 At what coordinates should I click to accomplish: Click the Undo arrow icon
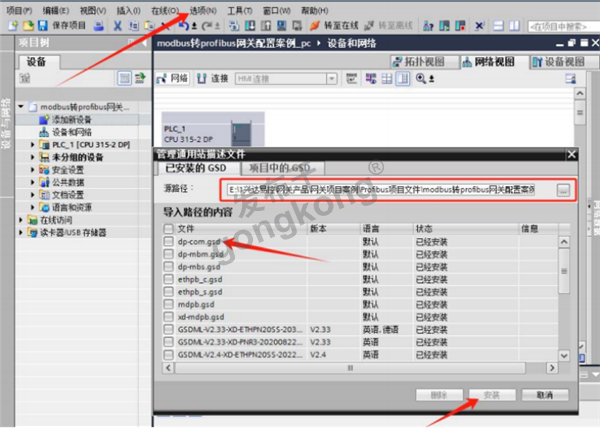[184, 26]
